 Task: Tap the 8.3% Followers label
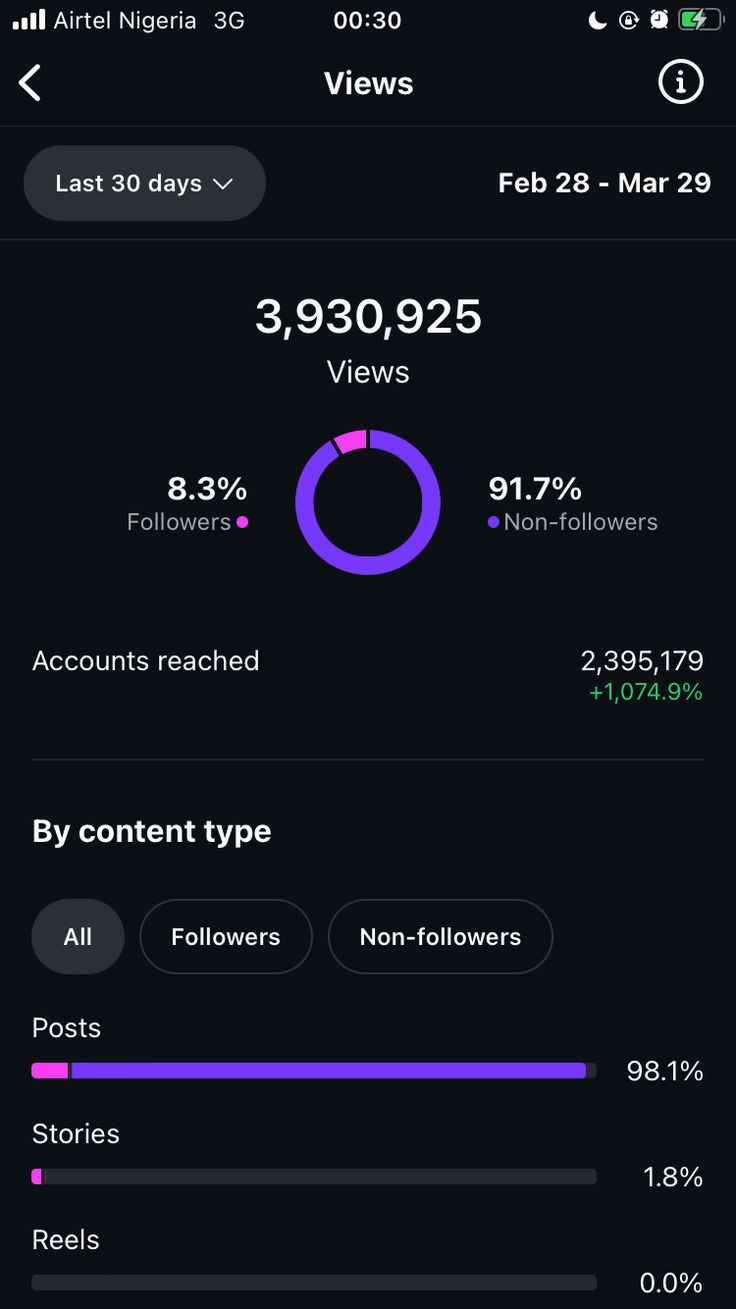pos(189,504)
